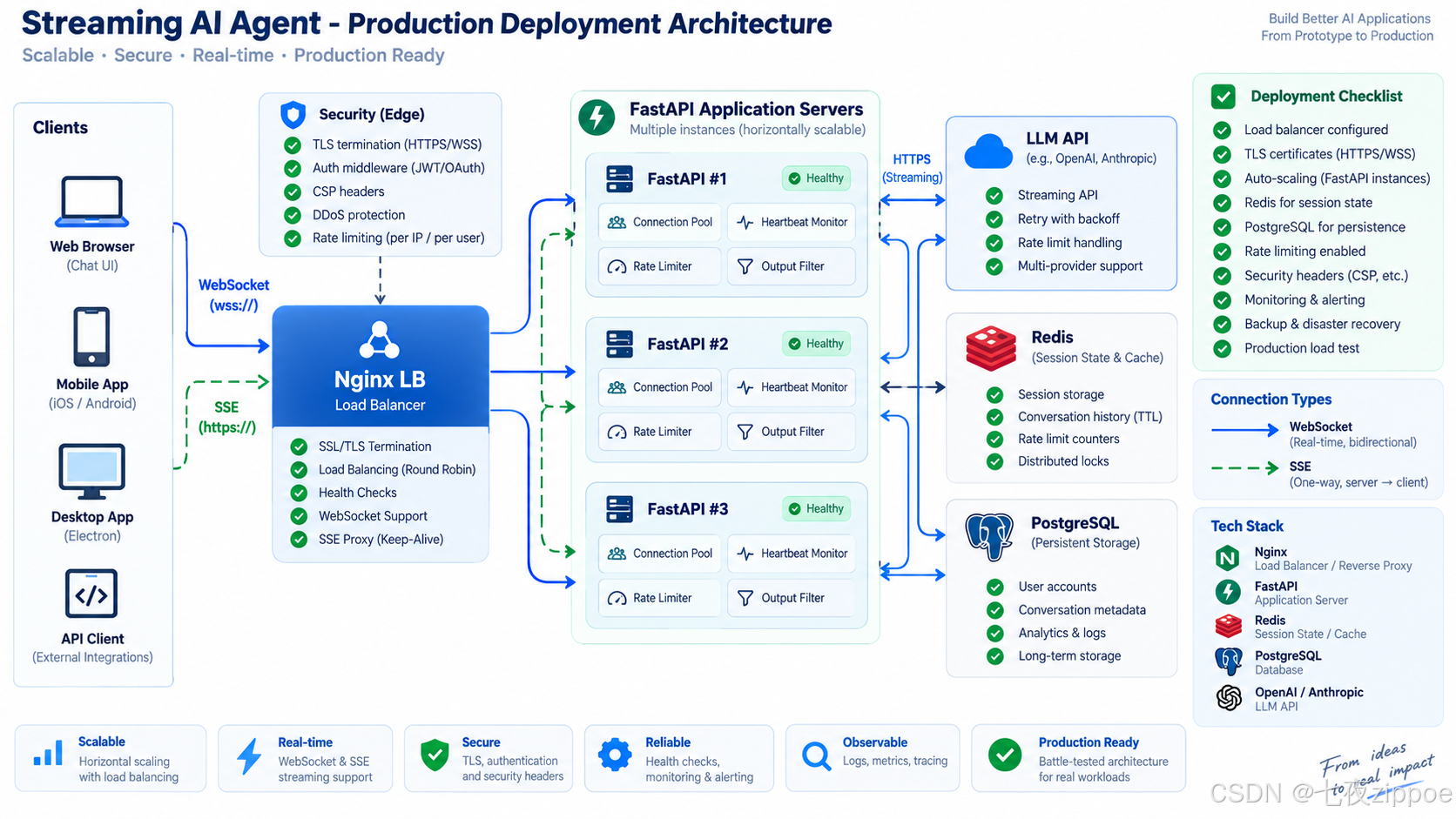Click the Security (Edge) shield icon
Screen dimensions: 1456x819
coord(293,115)
